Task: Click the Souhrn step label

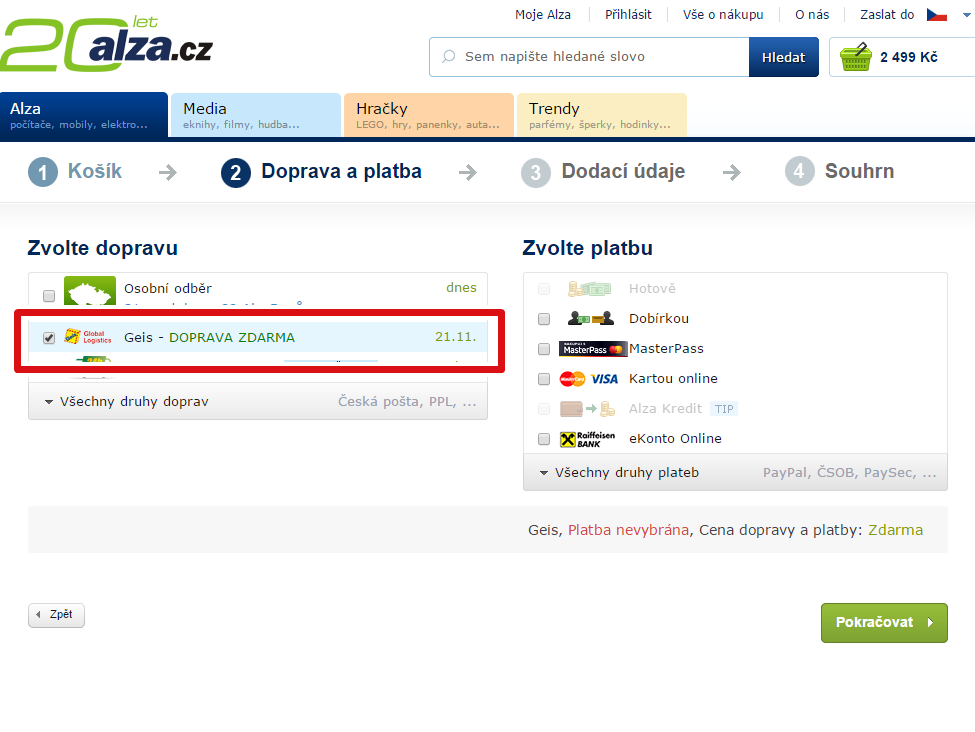Action: (x=859, y=171)
